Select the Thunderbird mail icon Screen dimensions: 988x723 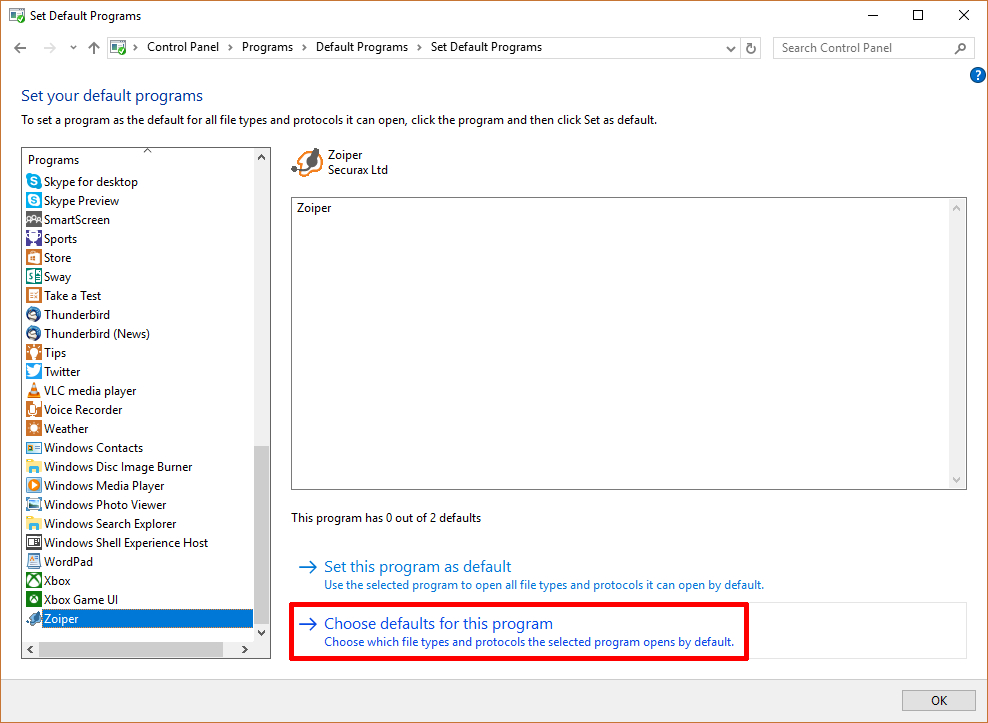(x=34, y=315)
